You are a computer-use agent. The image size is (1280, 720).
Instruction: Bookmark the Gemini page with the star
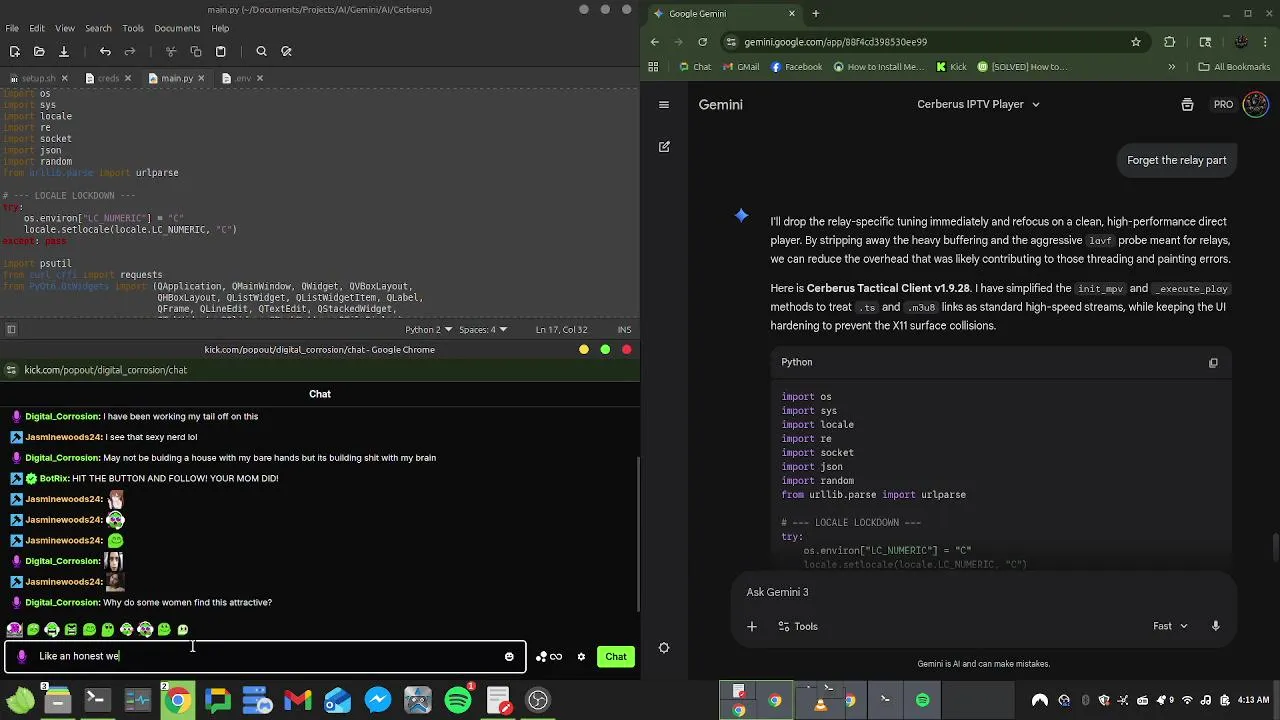[1136, 42]
